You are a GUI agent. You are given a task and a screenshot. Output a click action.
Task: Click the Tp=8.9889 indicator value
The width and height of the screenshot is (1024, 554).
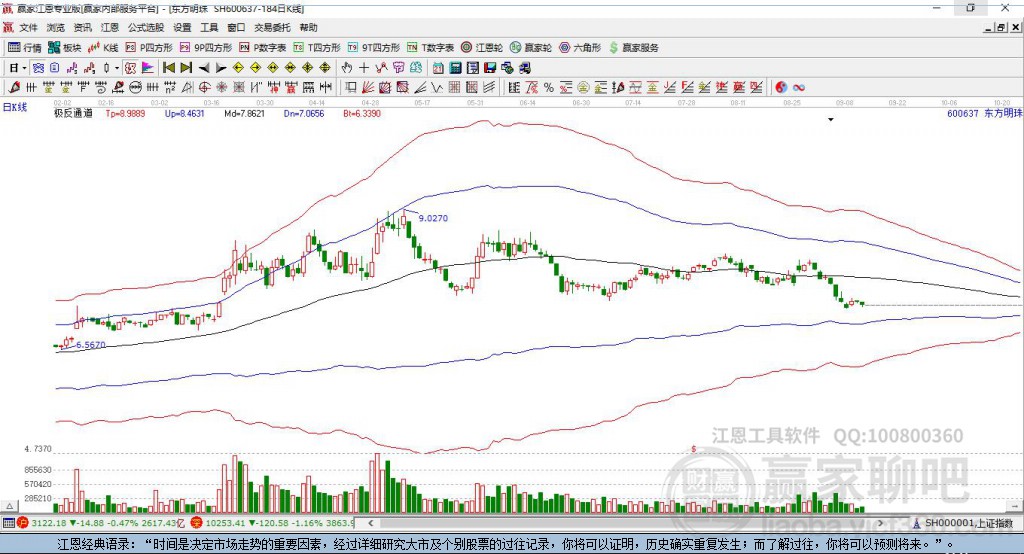click(125, 113)
